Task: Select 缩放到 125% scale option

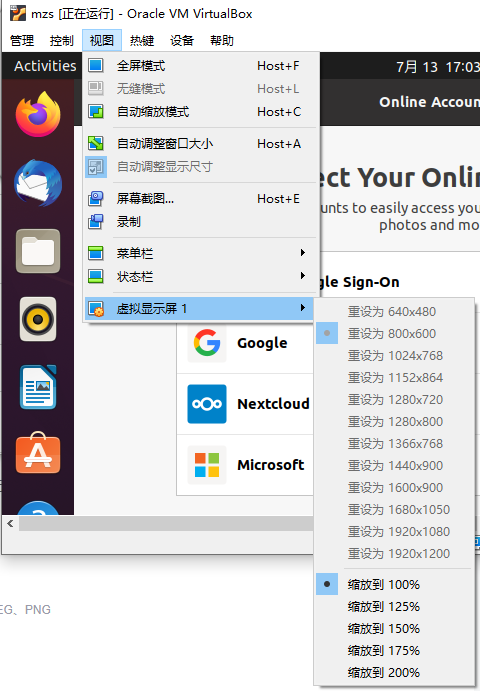Action: click(x=394, y=606)
